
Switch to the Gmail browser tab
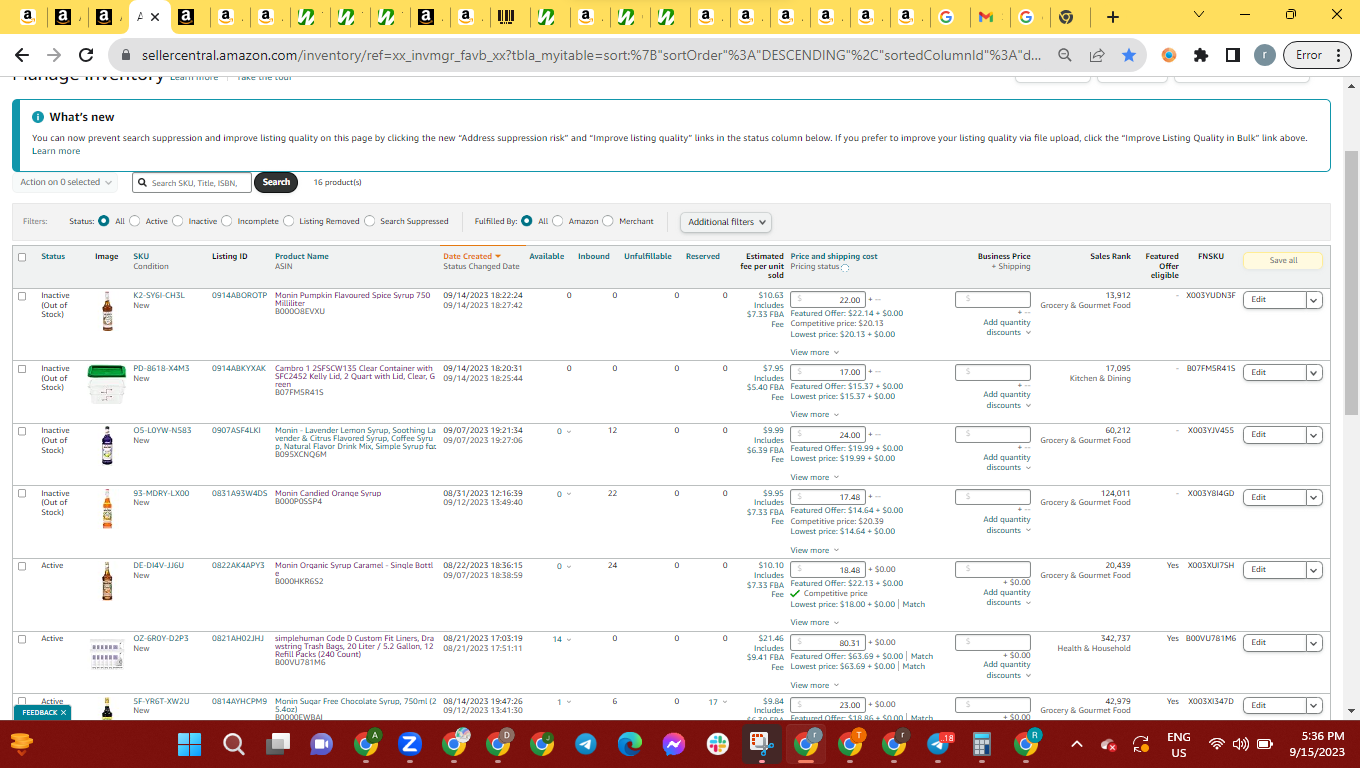pos(985,17)
